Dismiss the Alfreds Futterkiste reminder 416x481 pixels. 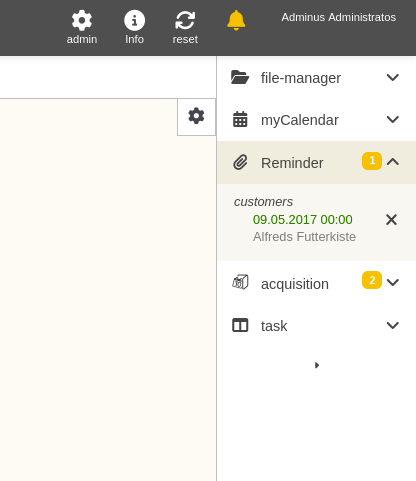click(x=391, y=220)
